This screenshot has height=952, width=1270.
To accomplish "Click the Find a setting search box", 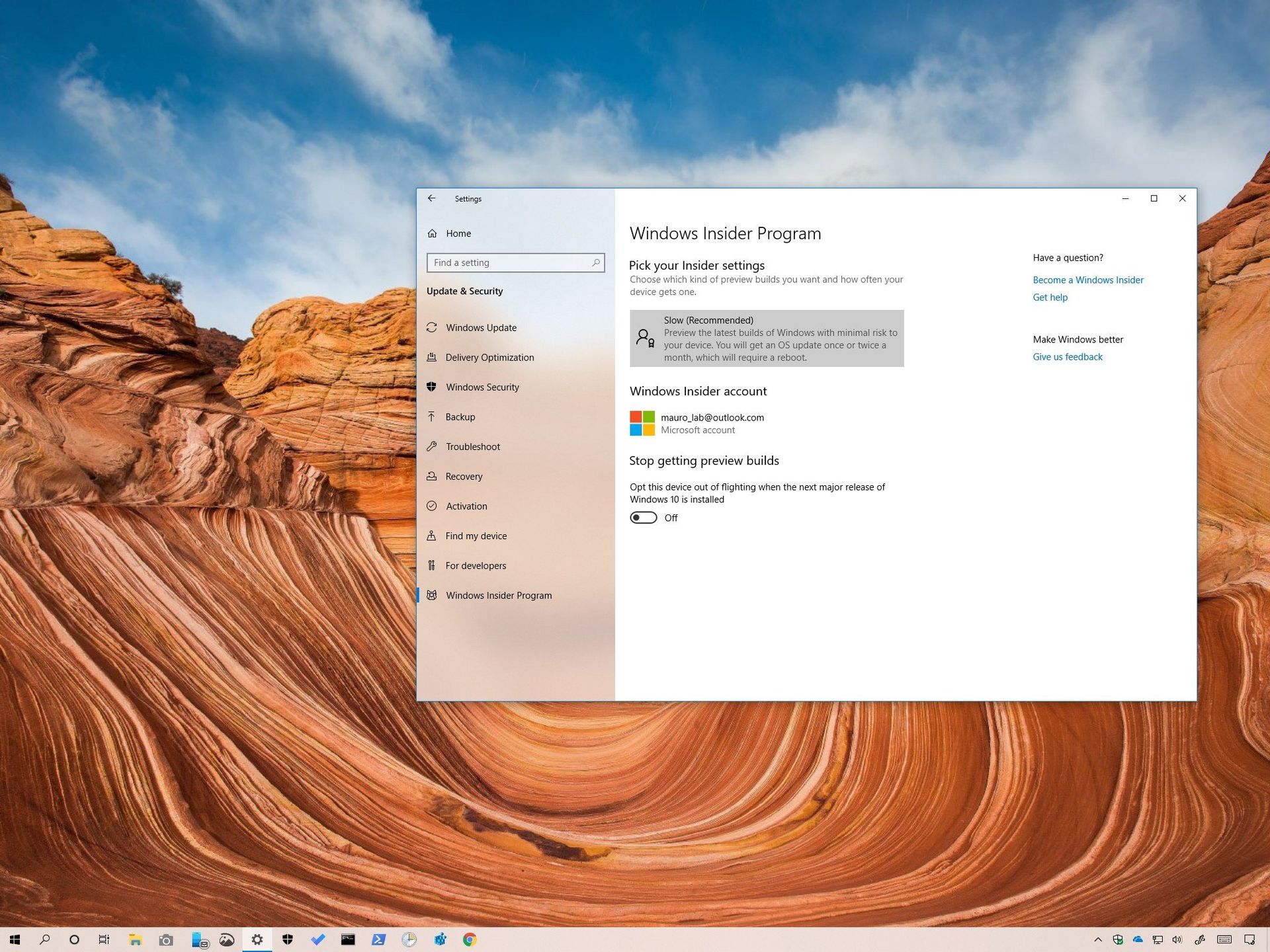I will coord(515,262).
